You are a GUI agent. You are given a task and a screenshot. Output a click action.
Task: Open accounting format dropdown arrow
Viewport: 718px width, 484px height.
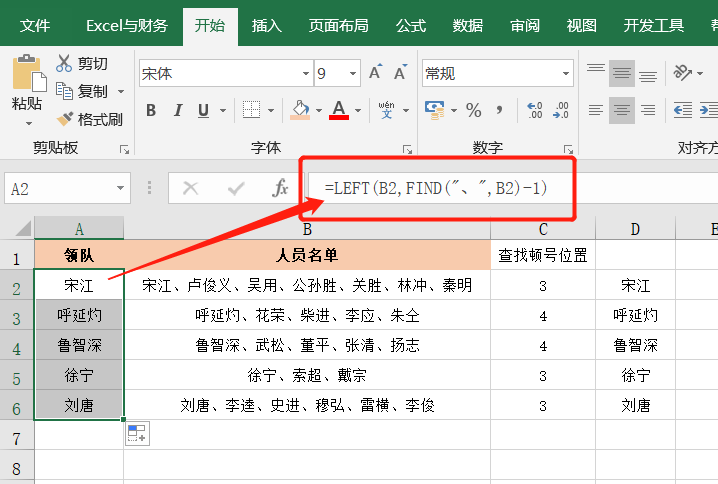coord(454,110)
